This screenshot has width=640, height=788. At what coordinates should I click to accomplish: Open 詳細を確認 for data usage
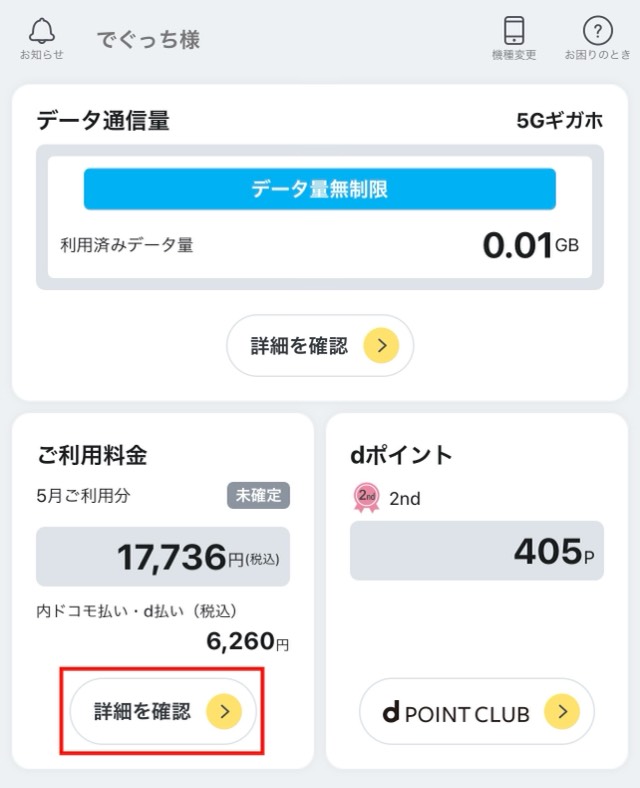(320, 346)
